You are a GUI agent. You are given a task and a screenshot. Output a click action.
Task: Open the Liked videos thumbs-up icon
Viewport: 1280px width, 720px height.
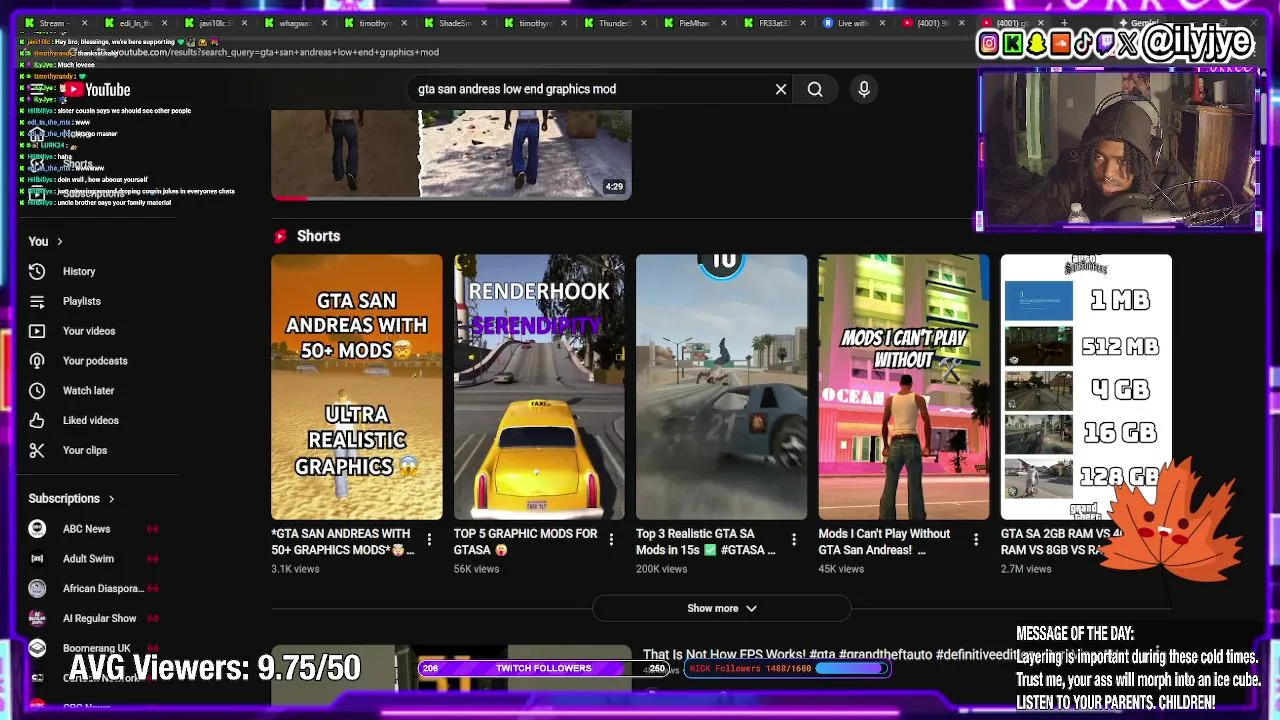pos(37,421)
